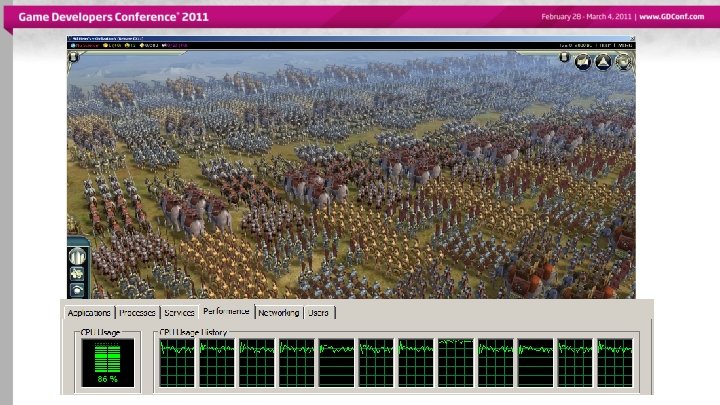Click the round pyramid icon in game's top-right
The height and width of the screenshot is (405, 720).
point(603,62)
